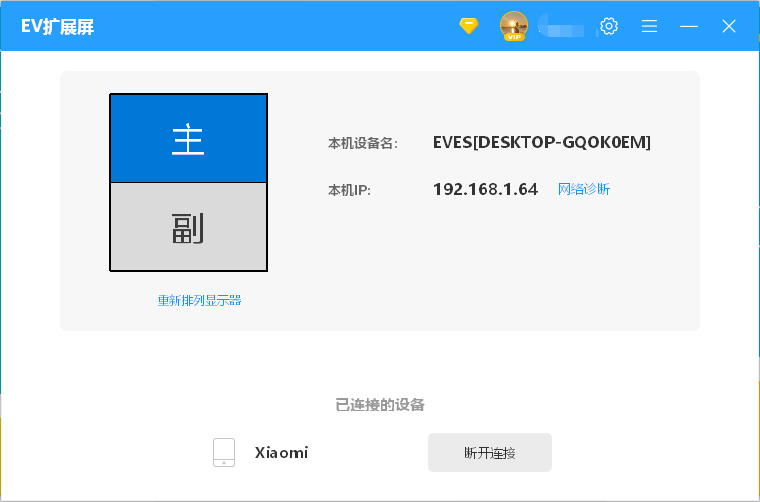Select the Xiaomi connected device name
The width and height of the screenshot is (760, 502).
(x=282, y=453)
